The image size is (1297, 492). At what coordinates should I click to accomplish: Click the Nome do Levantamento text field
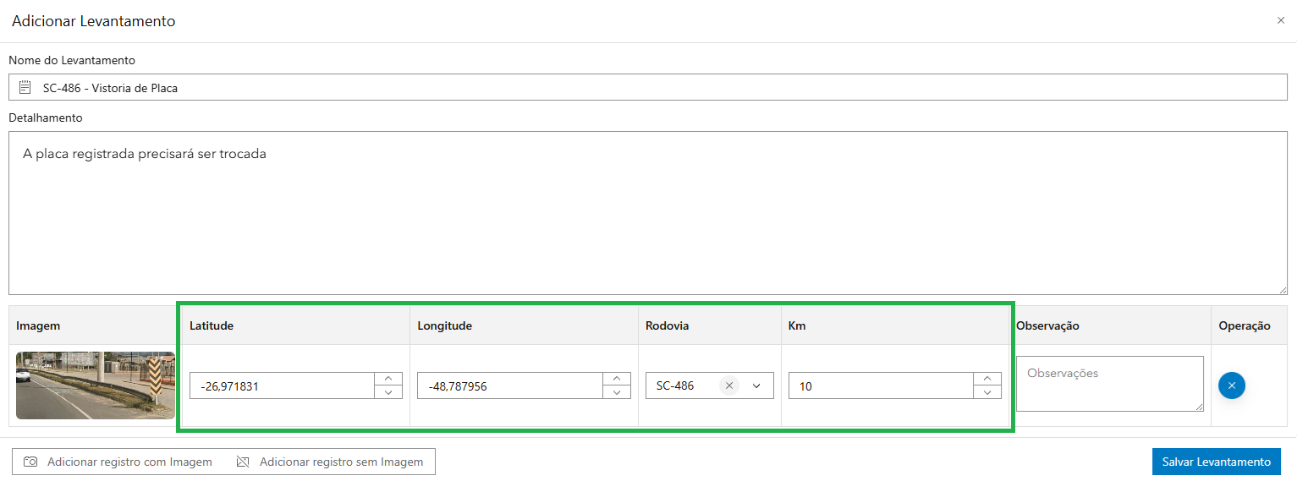650,88
